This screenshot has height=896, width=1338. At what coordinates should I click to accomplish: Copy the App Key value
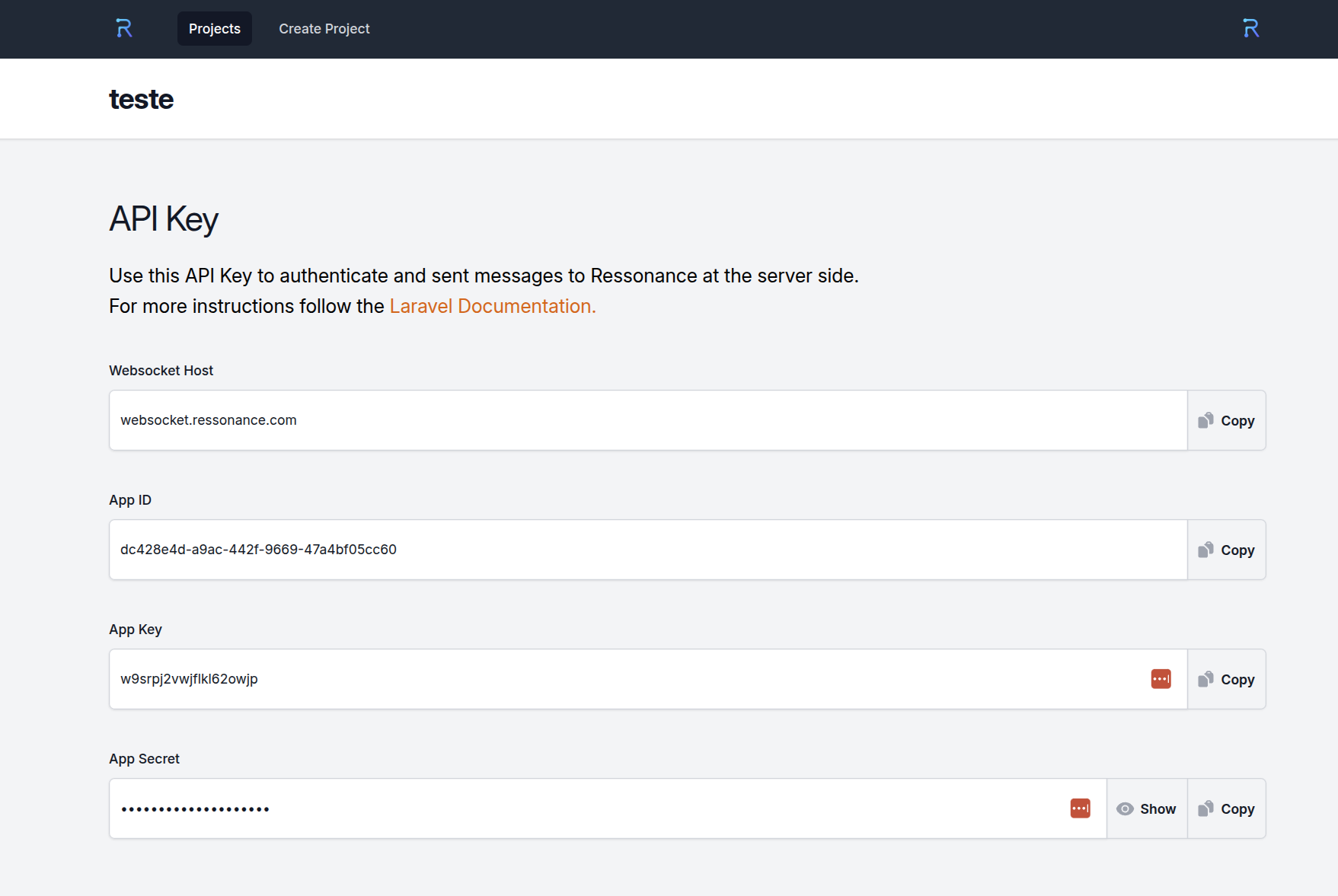pos(1226,678)
